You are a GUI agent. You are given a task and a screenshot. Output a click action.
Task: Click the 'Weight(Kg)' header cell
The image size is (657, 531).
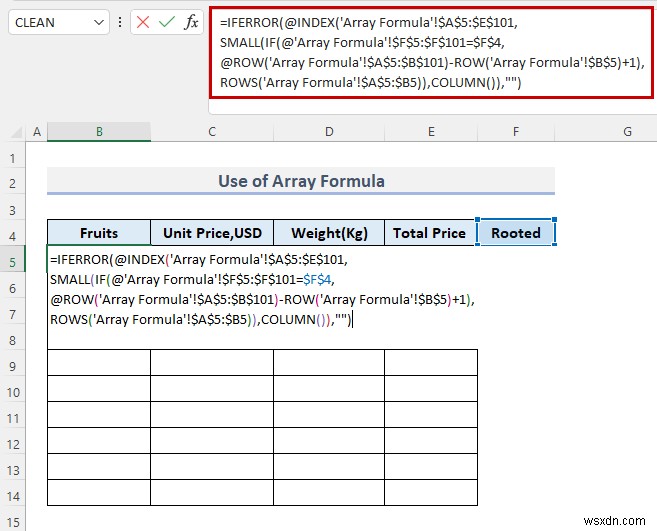(329, 233)
